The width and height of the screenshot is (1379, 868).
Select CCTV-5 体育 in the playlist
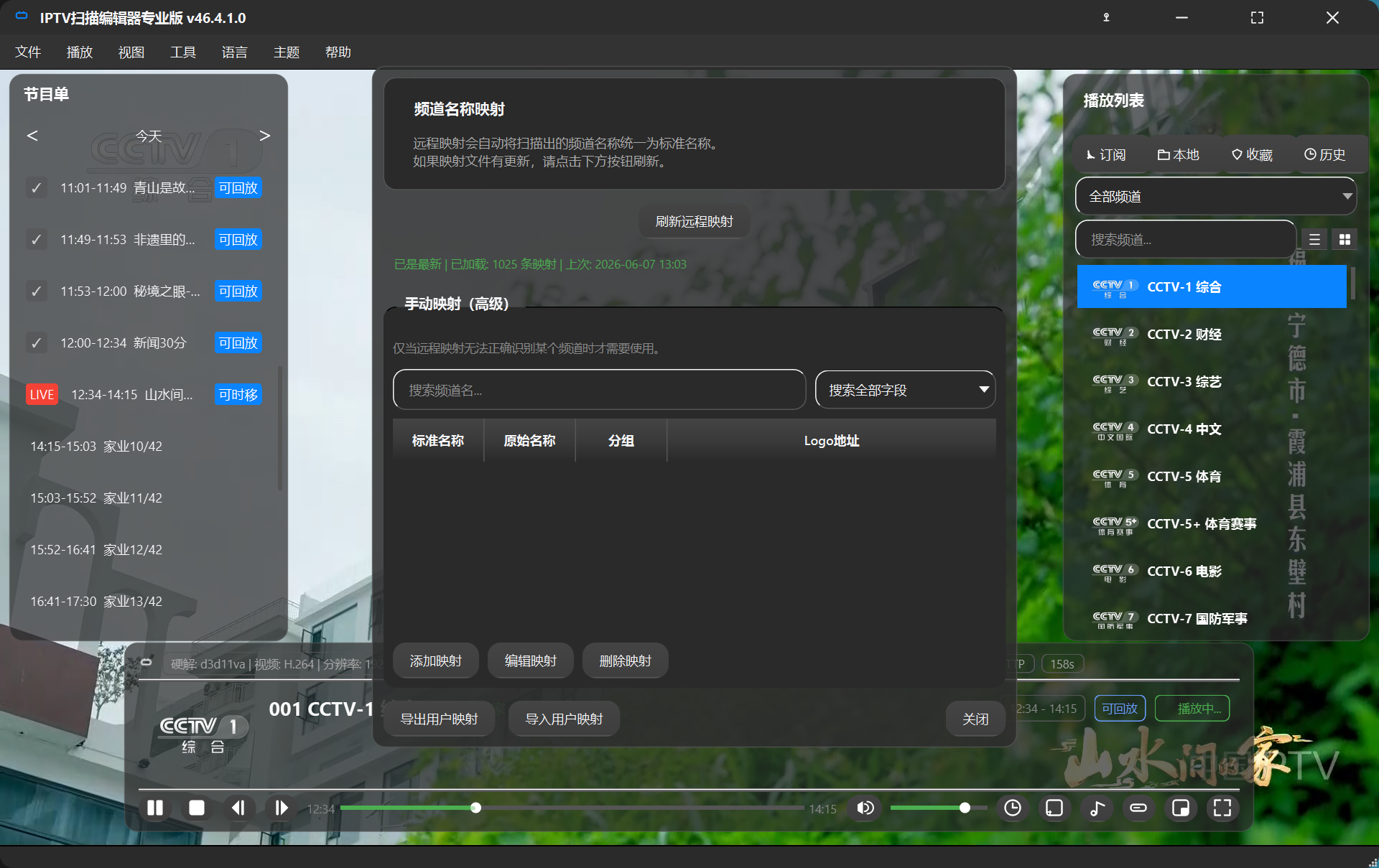click(1212, 476)
